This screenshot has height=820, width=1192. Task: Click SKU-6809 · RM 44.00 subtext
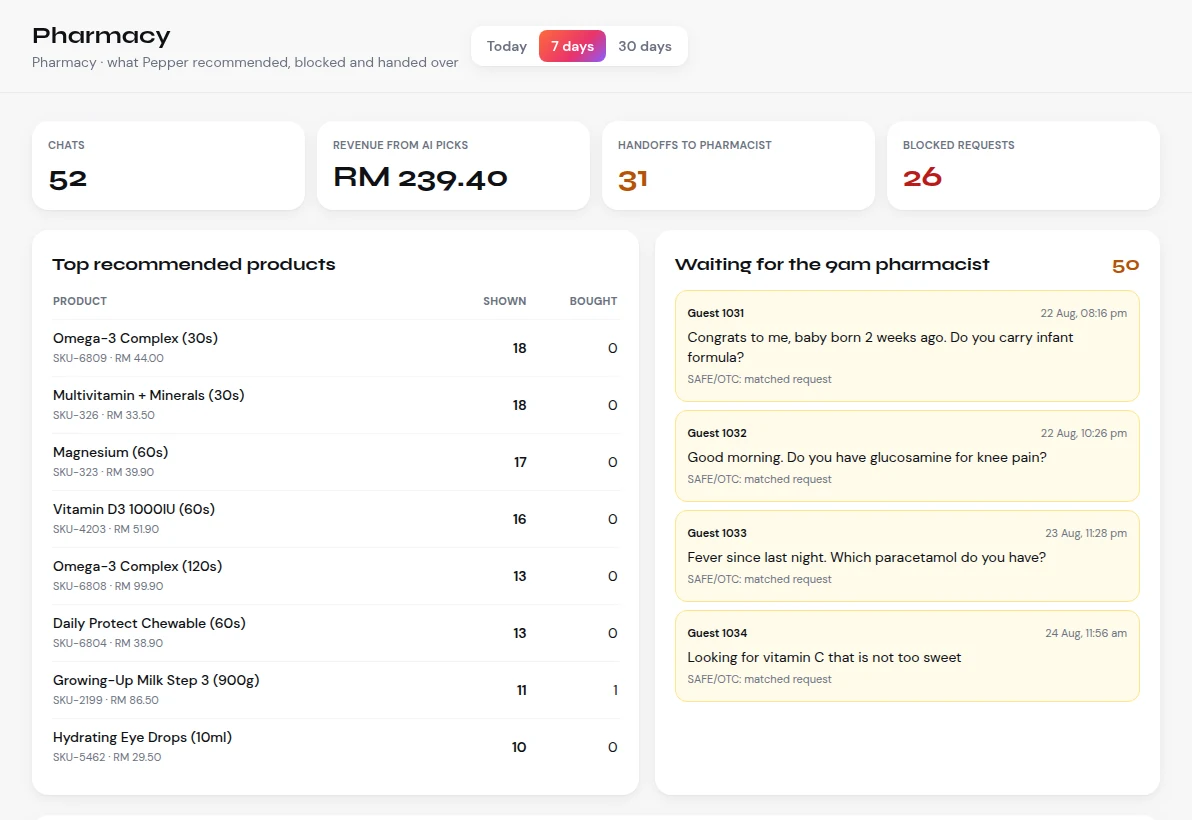[x=108, y=358]
